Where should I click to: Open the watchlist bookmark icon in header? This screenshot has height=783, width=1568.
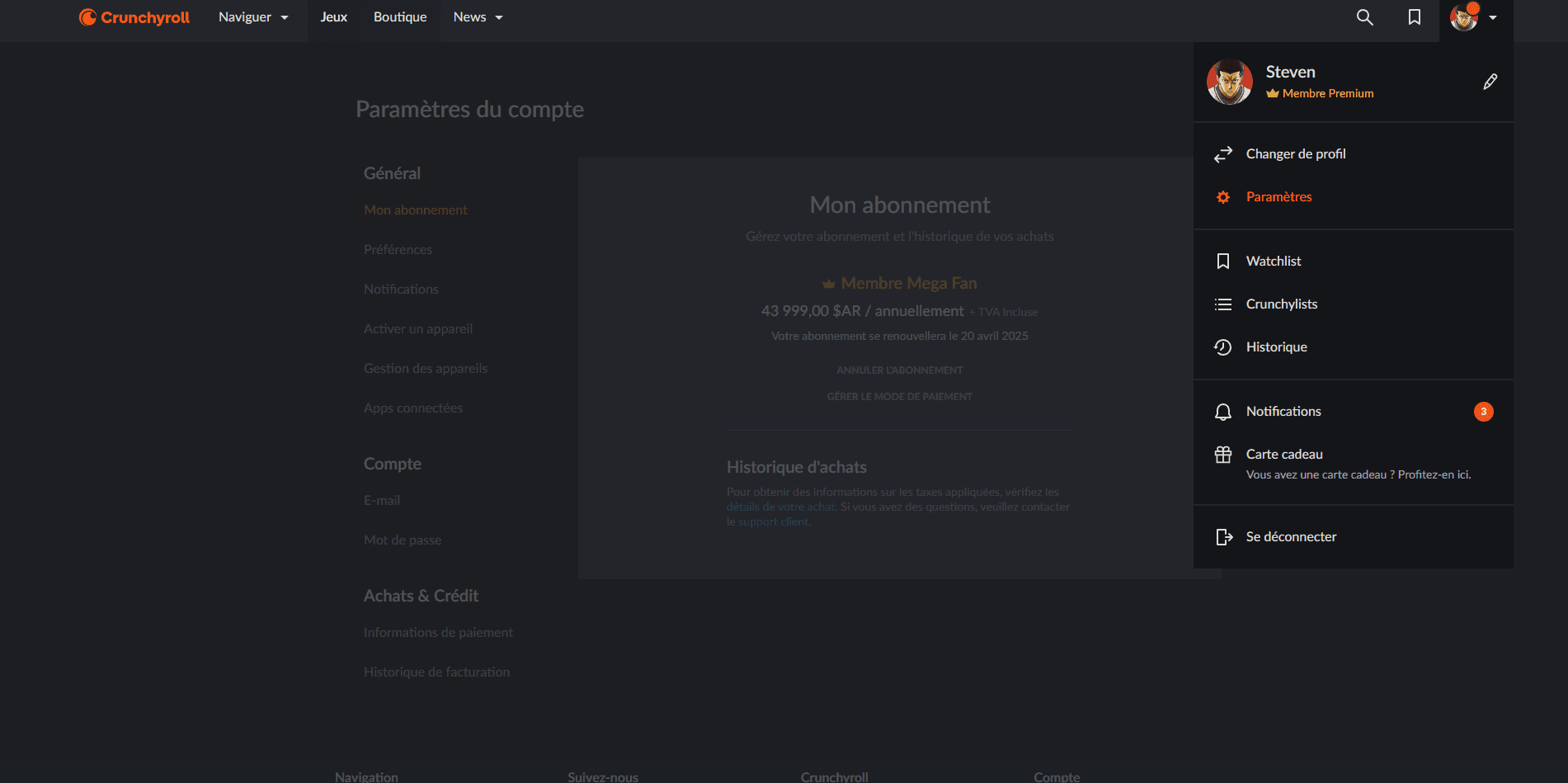[x=1414, y=17]
